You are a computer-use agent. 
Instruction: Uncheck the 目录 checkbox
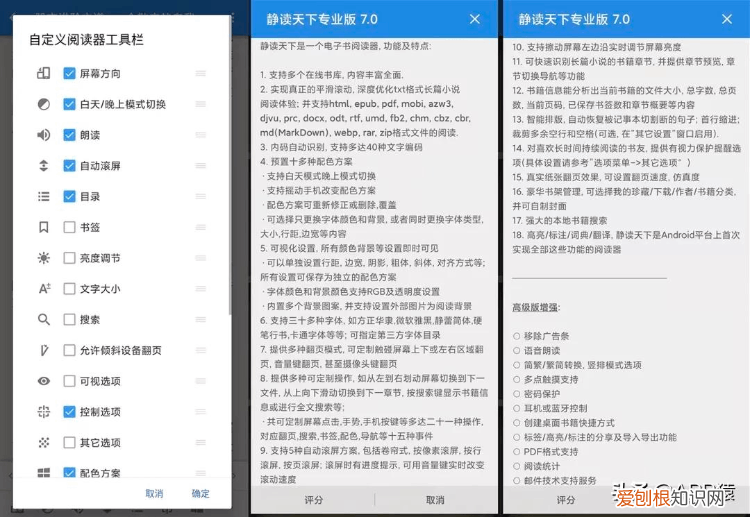click(69, 196)
